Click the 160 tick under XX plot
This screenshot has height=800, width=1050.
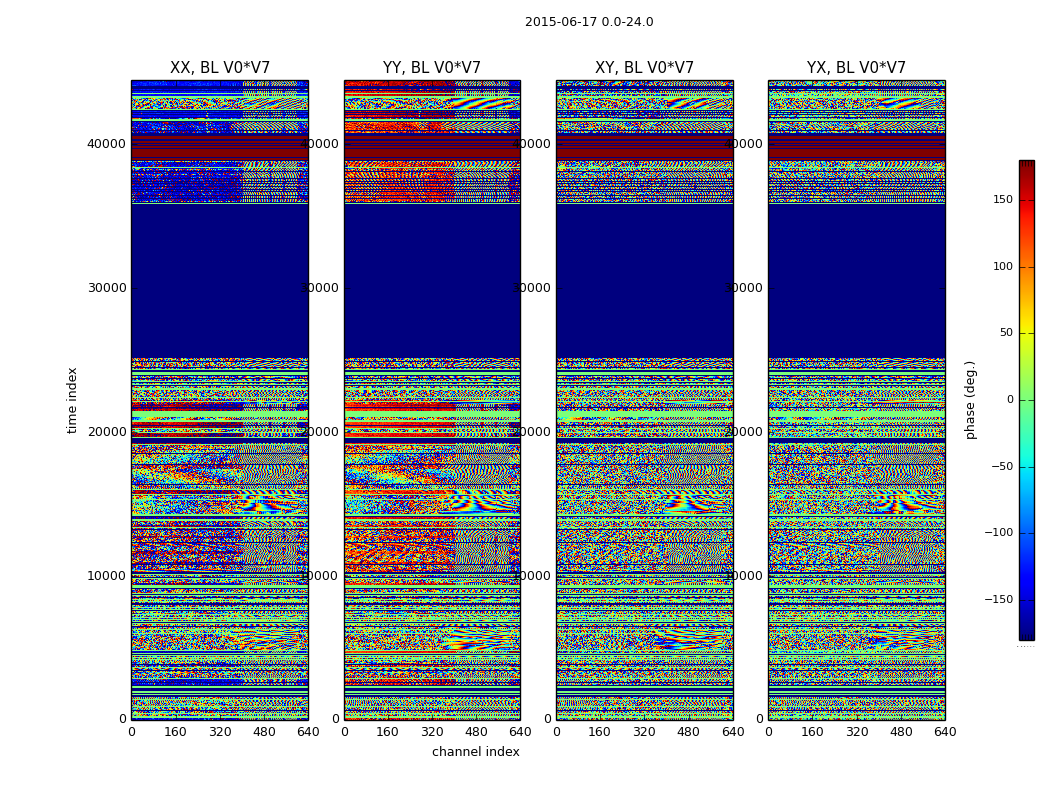pos(175,732)
